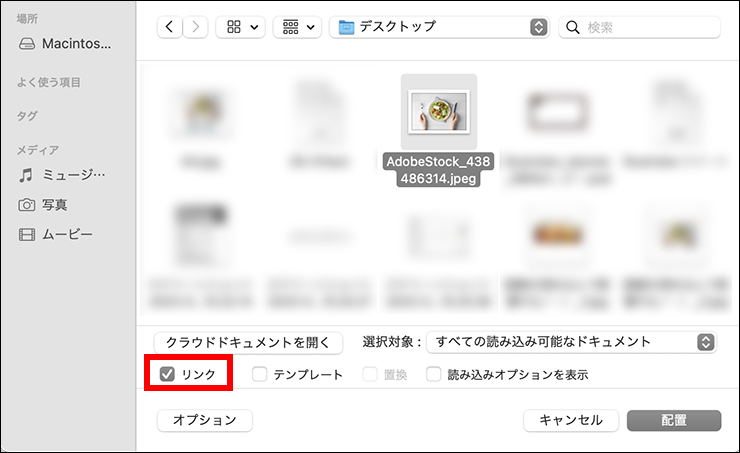Uncheck the リンク checkbox

(x=167, y=374)
